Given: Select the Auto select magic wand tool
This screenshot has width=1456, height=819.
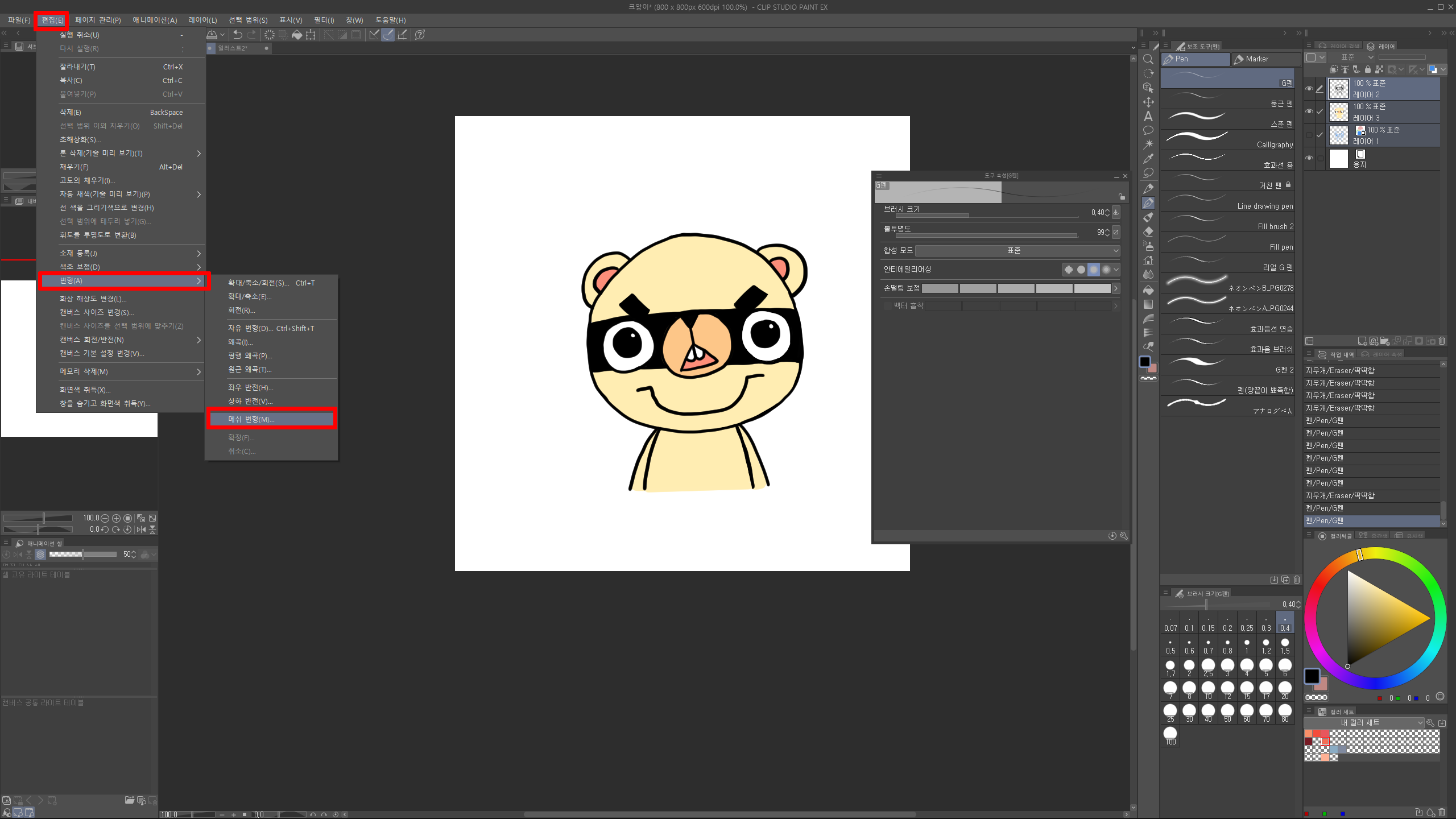Looking at the screenshot, I should click(1148, 144).
